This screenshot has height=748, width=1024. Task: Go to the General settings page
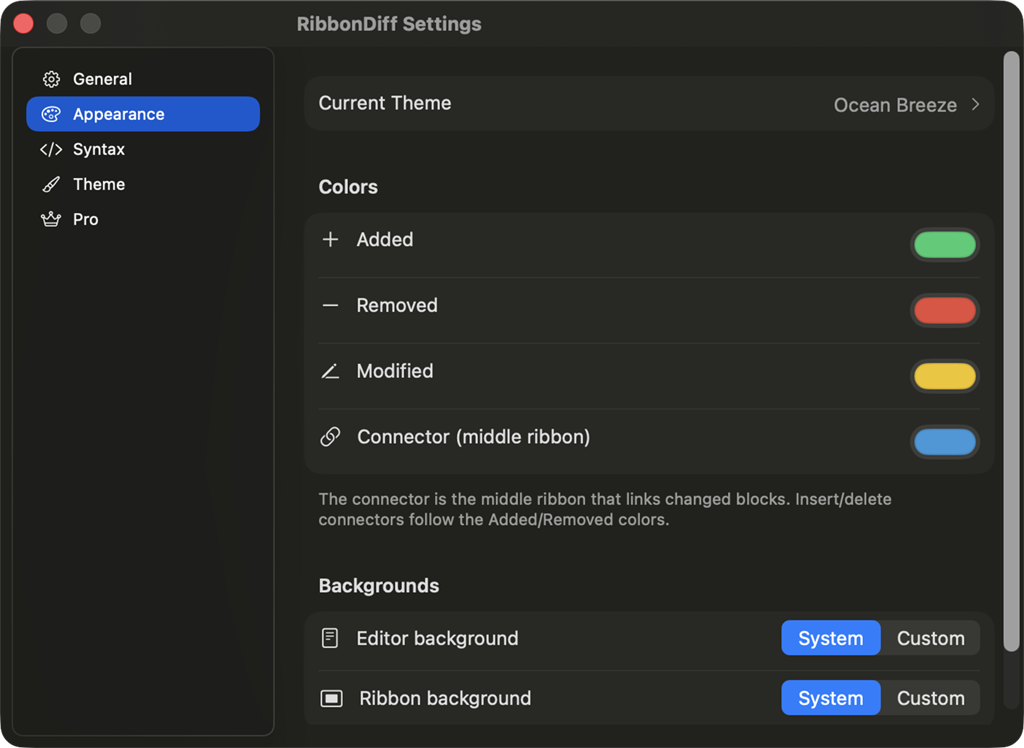click(x=102, y=78)
